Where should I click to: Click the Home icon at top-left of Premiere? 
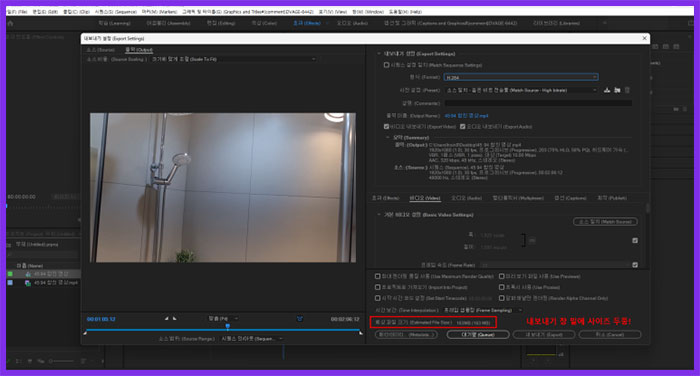(x=10, y=23)
